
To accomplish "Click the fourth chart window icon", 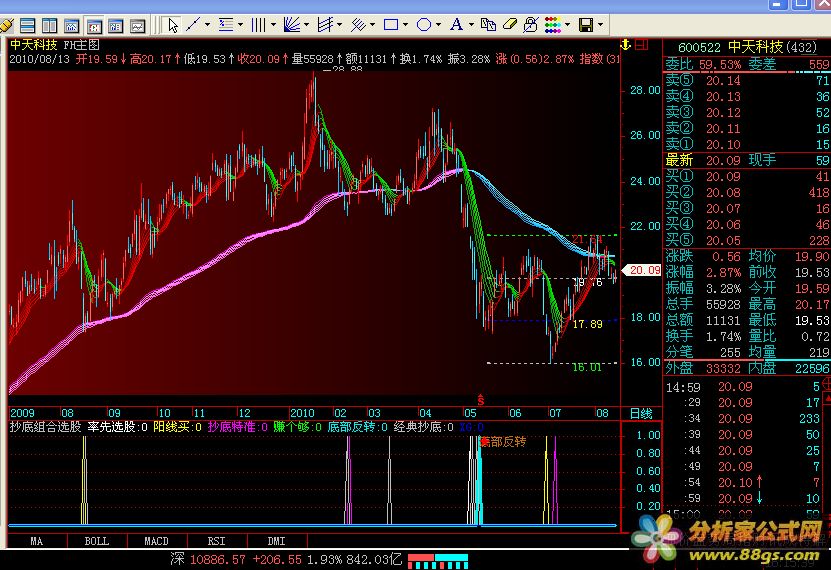I will pyautogui.click(x=138, y=25).
